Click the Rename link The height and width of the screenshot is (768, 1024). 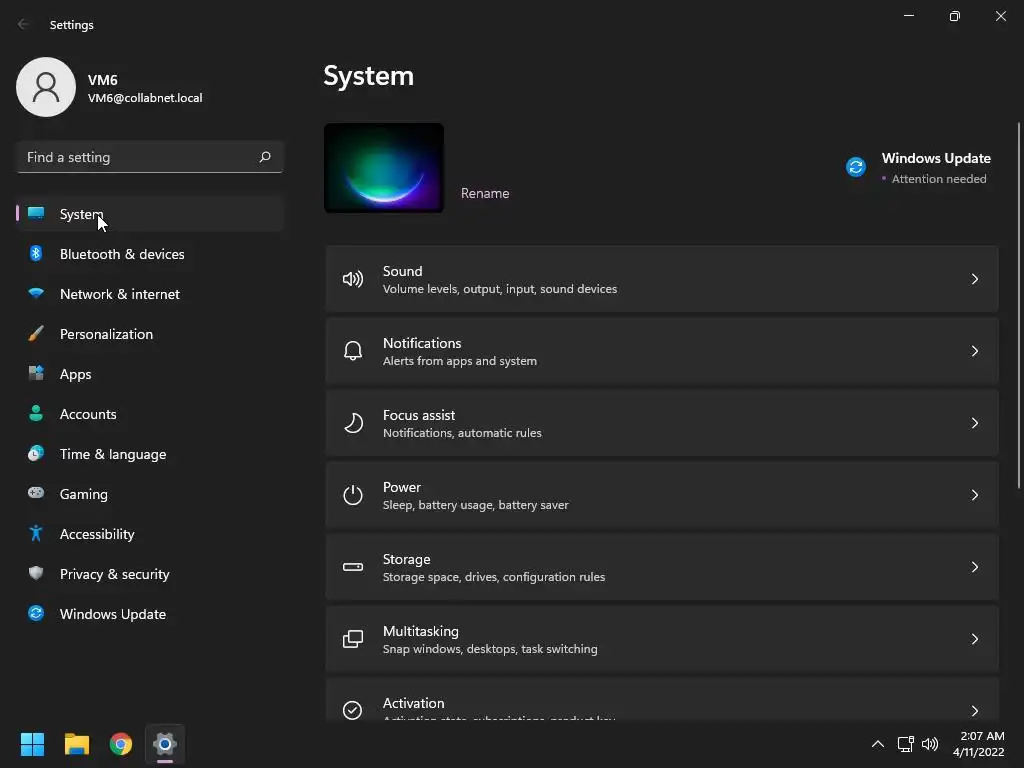[485, 193]
